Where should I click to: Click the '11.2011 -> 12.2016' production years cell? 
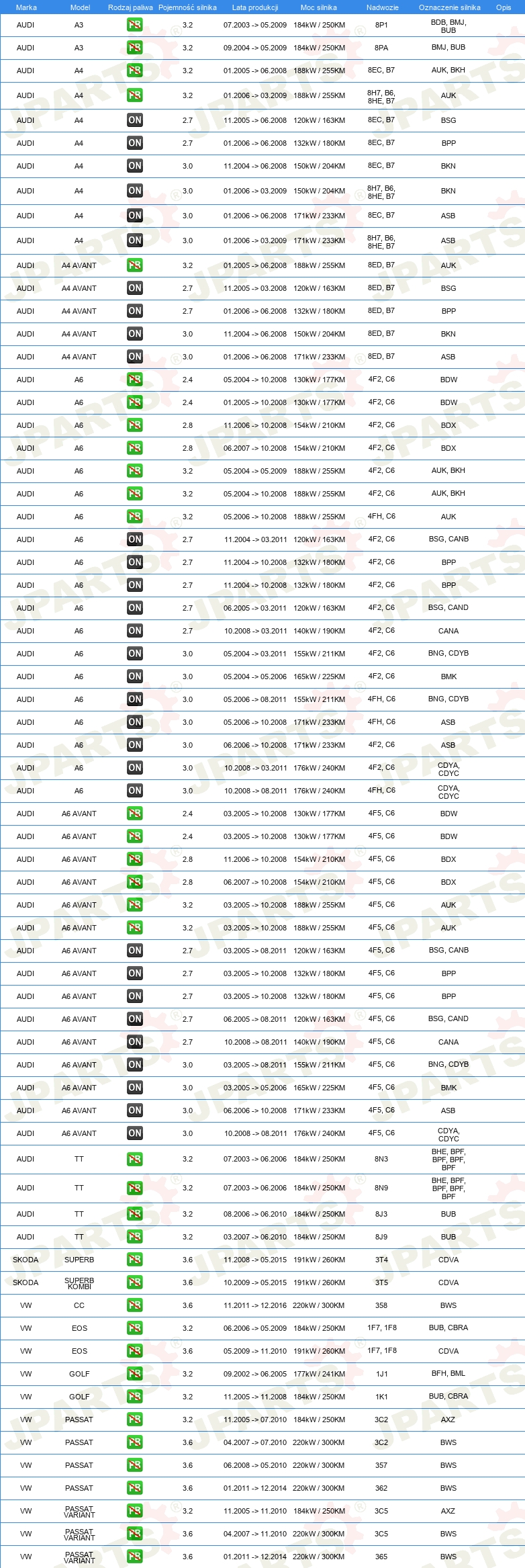[255, 1305]
